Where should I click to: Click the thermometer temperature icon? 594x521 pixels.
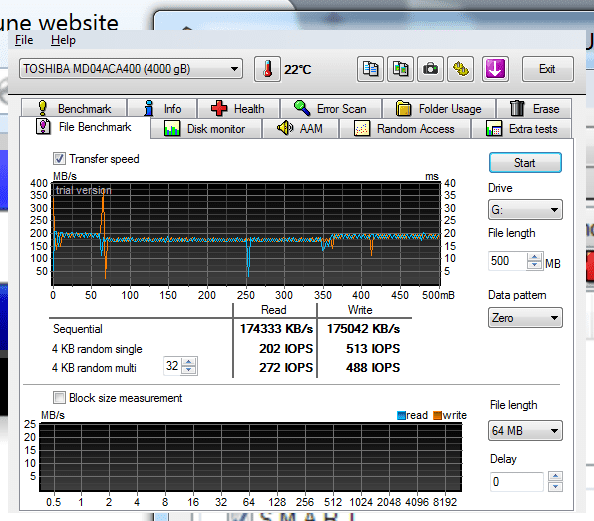(x=267, y=69)
